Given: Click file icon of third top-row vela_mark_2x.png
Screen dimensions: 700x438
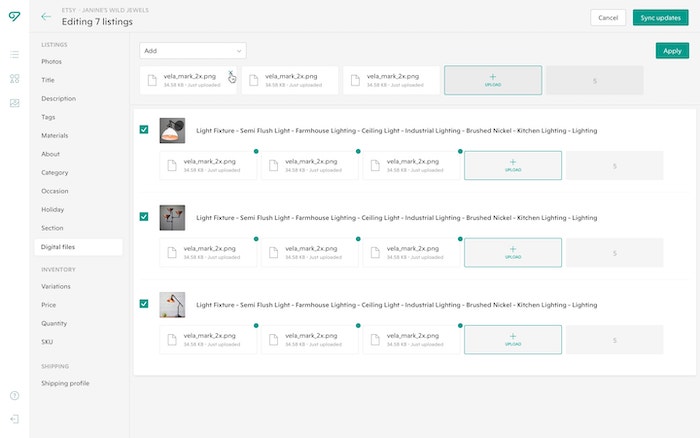Looking at the screenshot, I should coord(355,80).
